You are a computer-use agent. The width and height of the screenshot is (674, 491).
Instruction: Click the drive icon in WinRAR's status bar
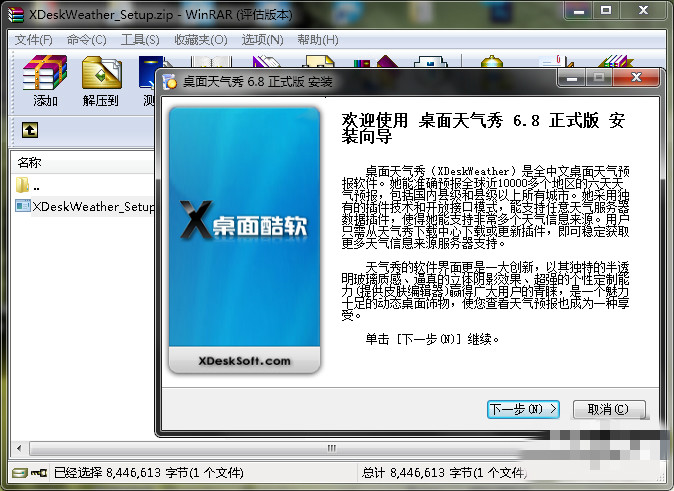(x=19, y=473)
